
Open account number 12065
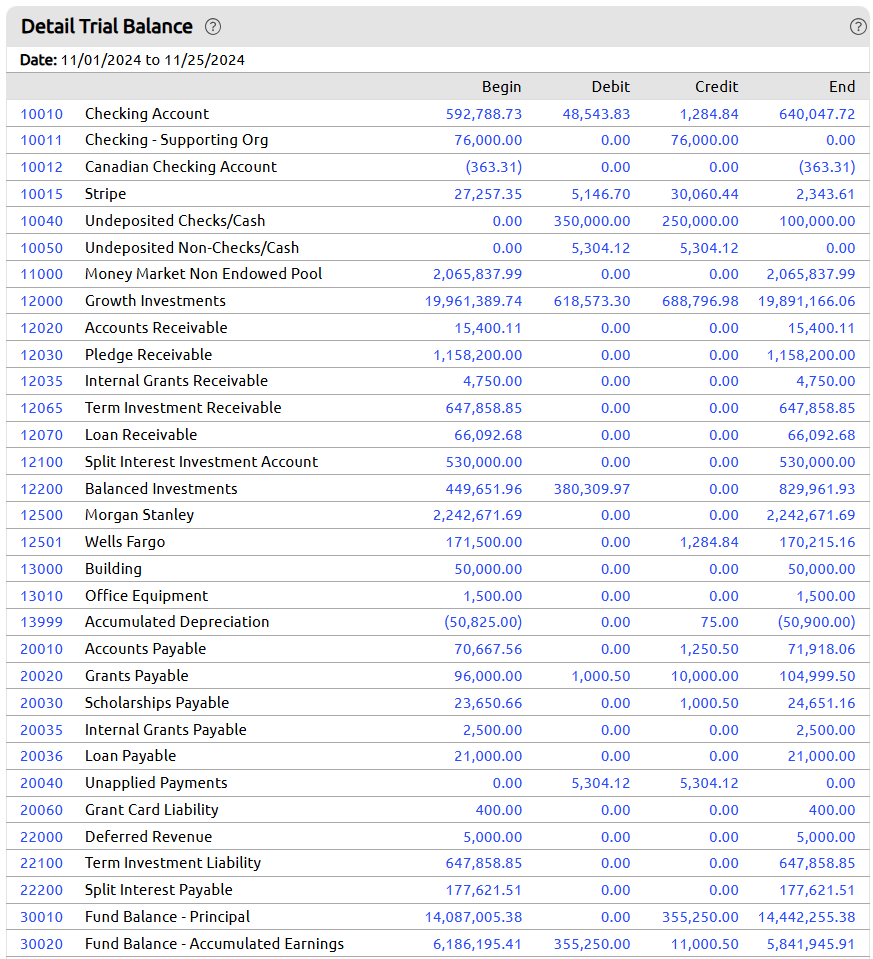(x=42, y=409)
